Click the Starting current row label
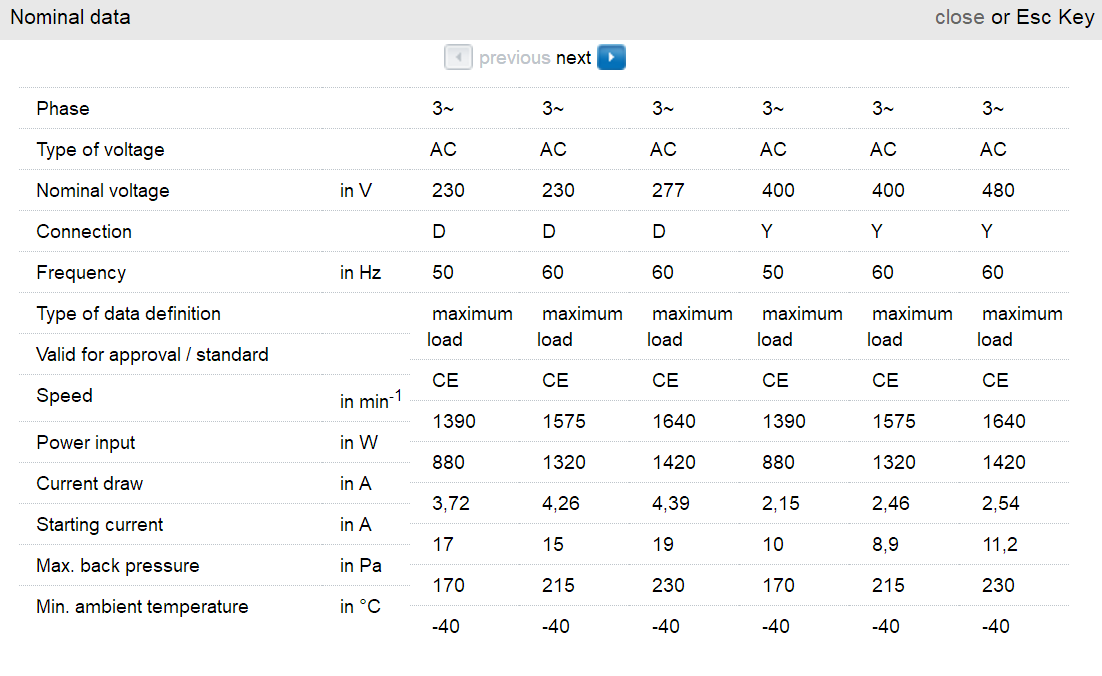 [100, 524]
